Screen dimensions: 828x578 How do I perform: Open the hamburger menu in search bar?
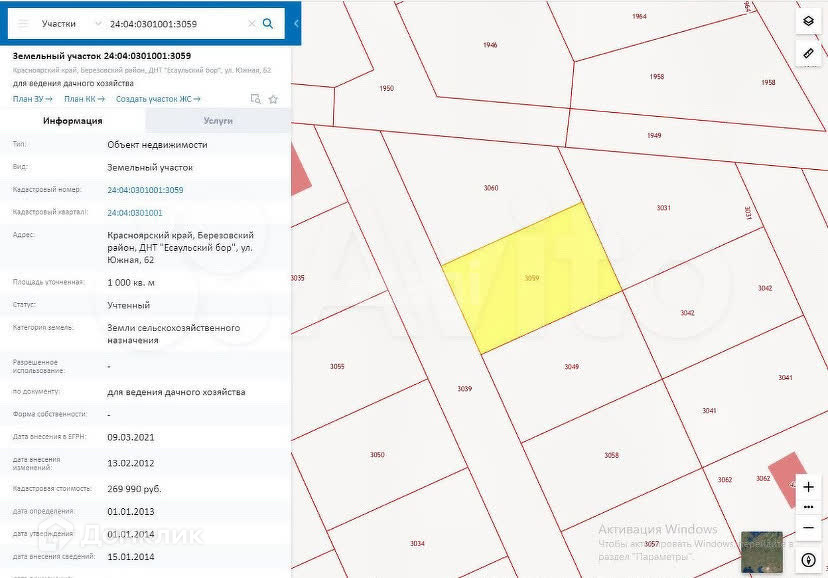click(23, 24)
